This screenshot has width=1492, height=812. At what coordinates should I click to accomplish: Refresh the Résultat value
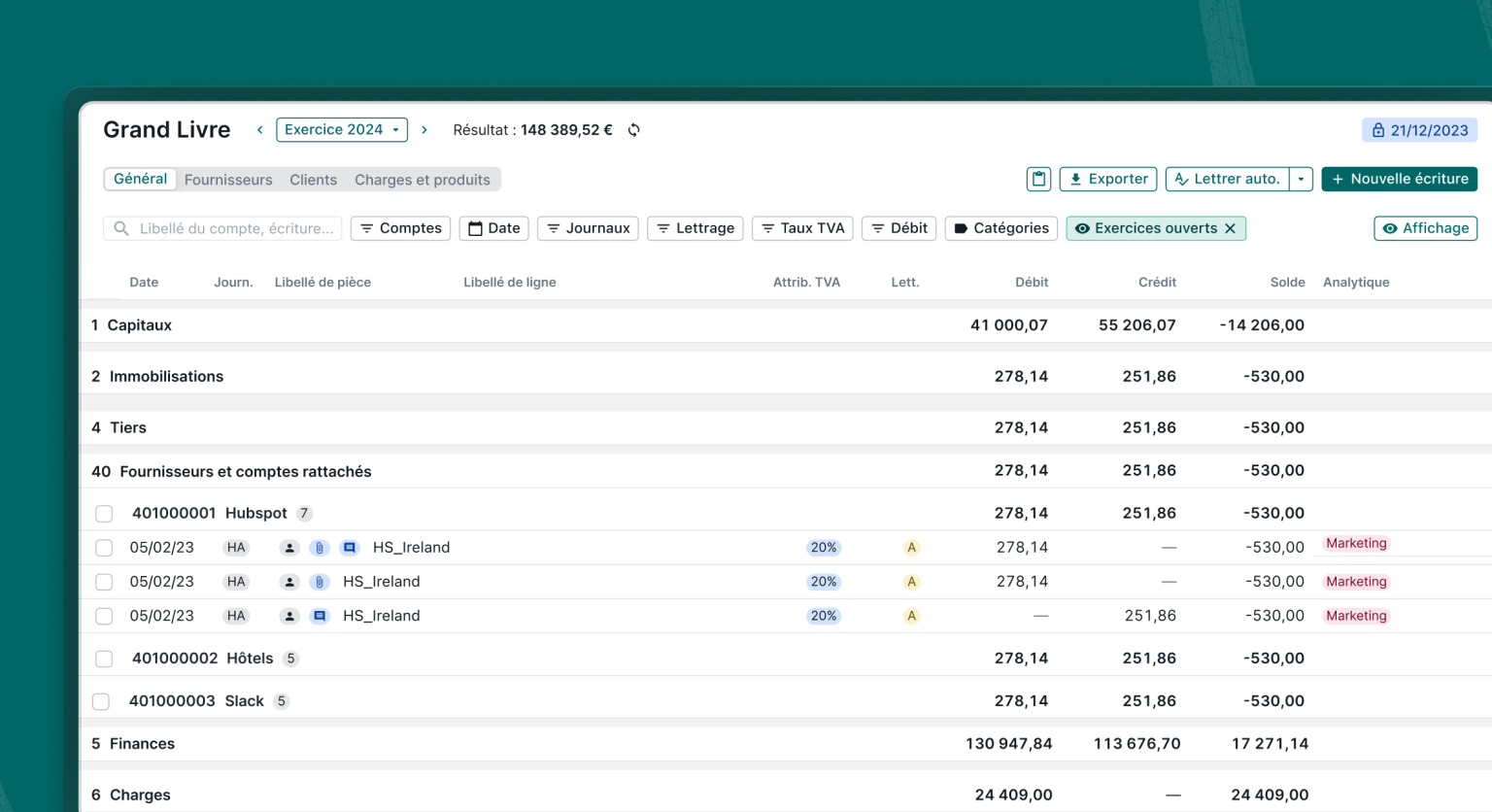tap(634, 130)
